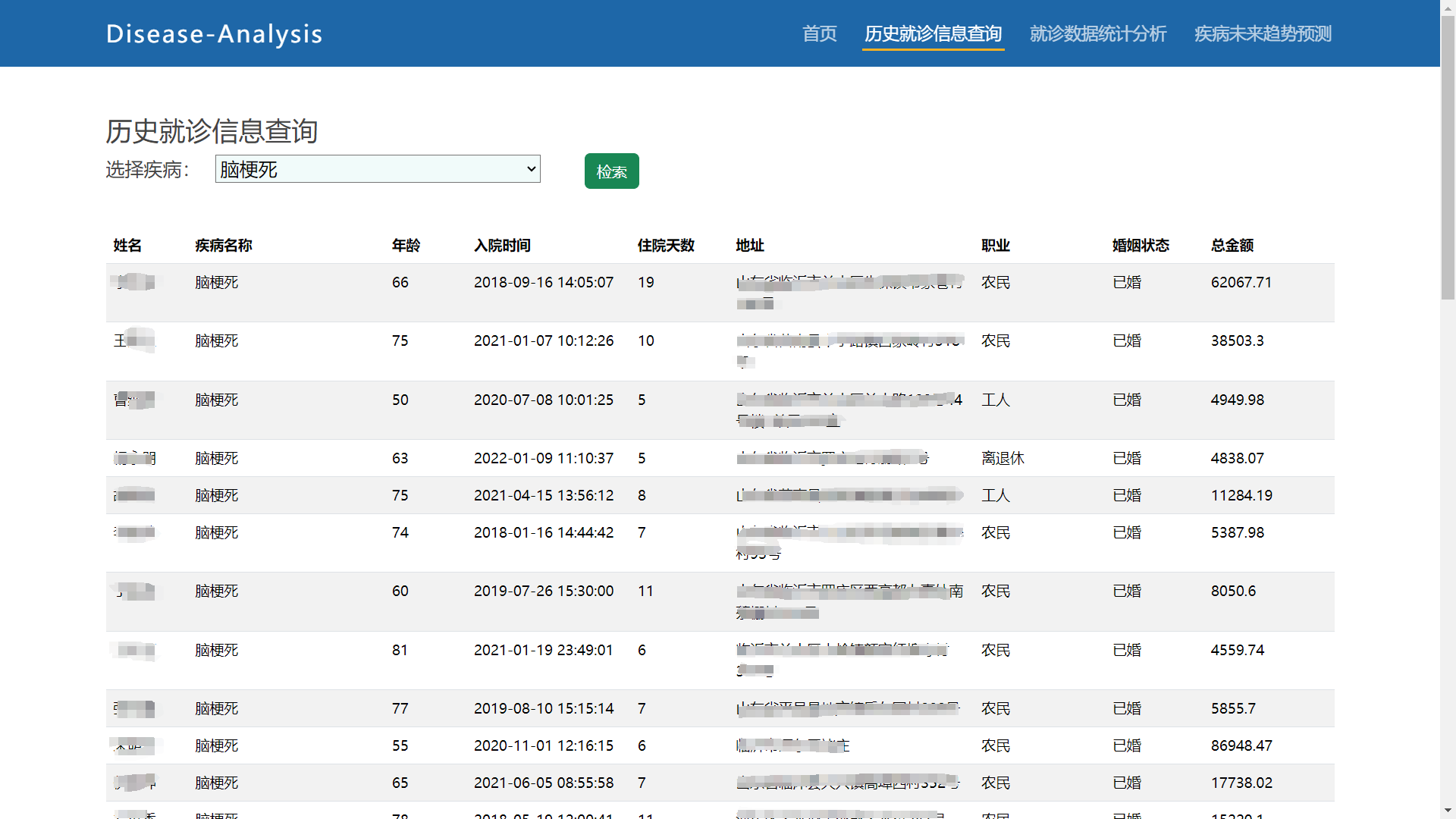Viewport: 1456px width, 819px height.
Task: Select admission time 2018-01-16 14:44:42
Action: (x=544, y=533)
